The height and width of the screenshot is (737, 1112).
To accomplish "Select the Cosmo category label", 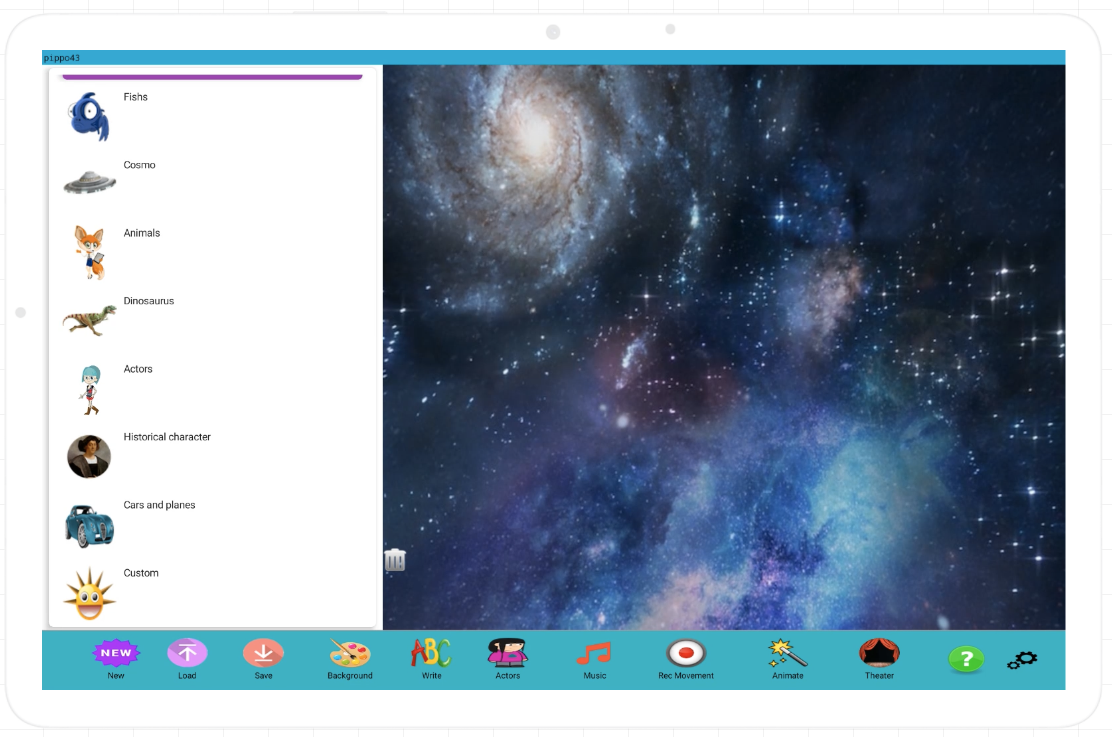I will click(139, 165).
